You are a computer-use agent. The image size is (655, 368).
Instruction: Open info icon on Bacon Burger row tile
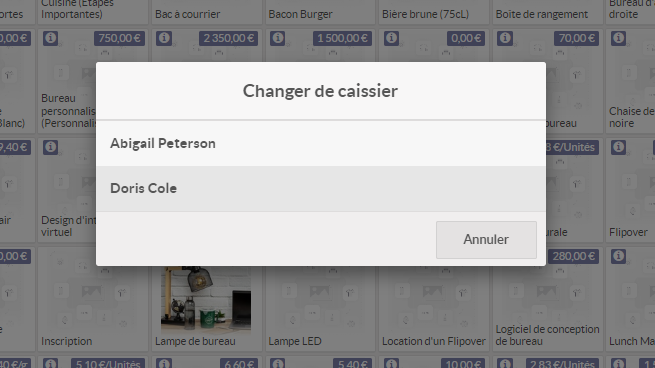click(277, 38)
